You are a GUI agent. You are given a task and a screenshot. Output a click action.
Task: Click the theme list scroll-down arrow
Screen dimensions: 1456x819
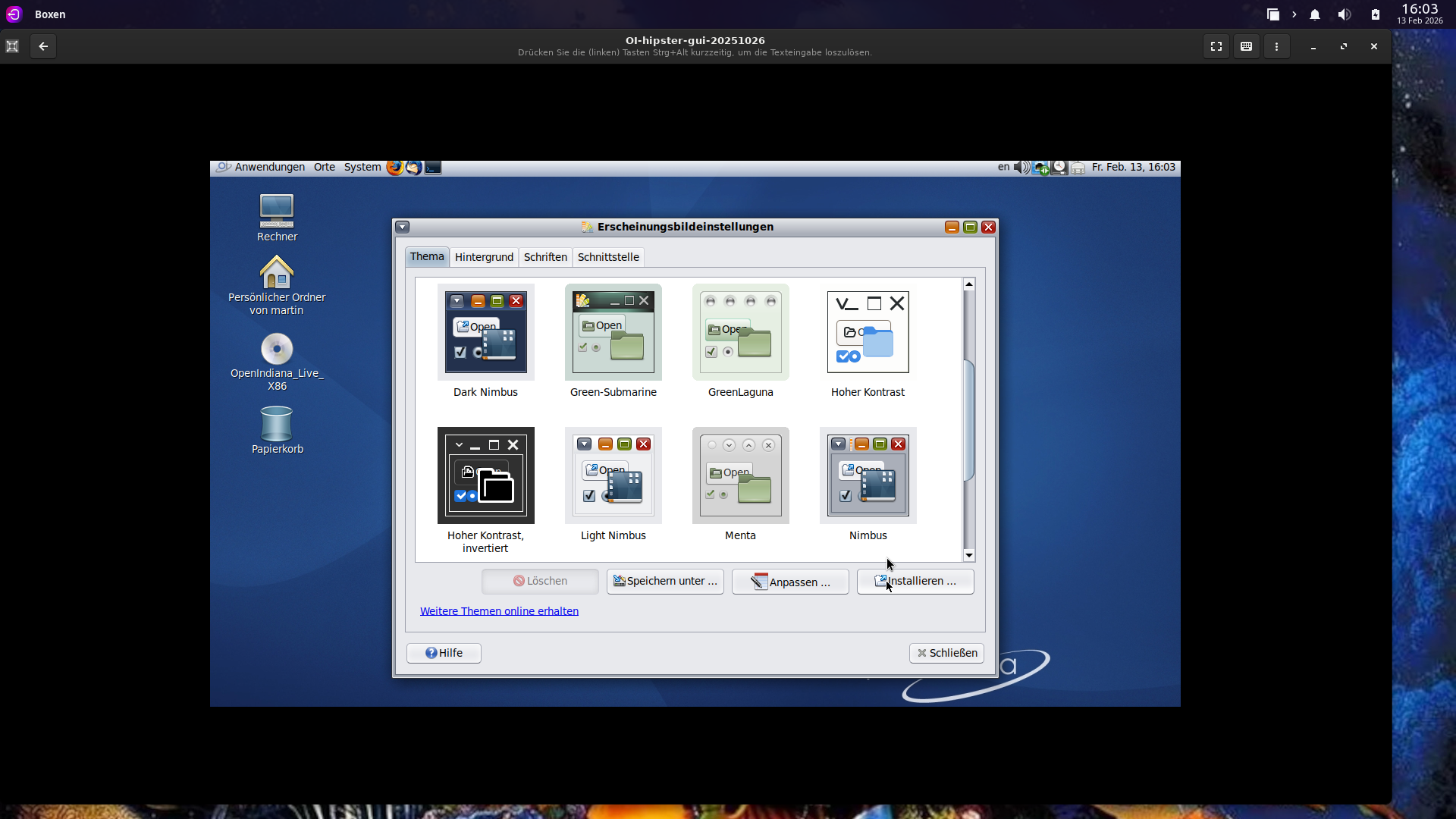(x=969, y=556)
